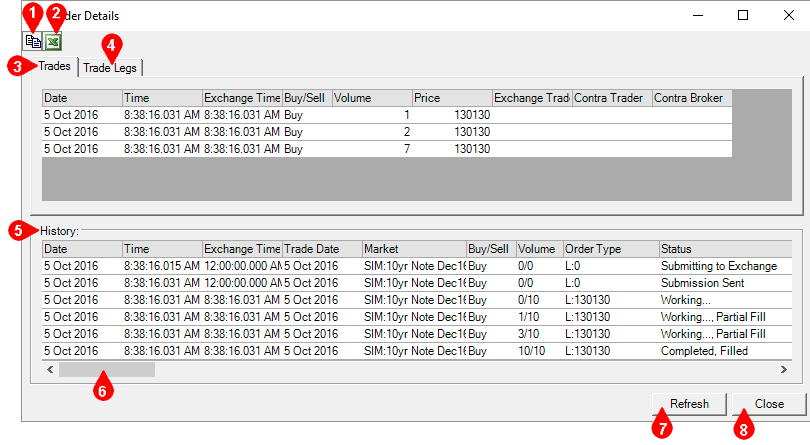Click the Contra Broker column header
810x445 pixels.
(690, 98)
